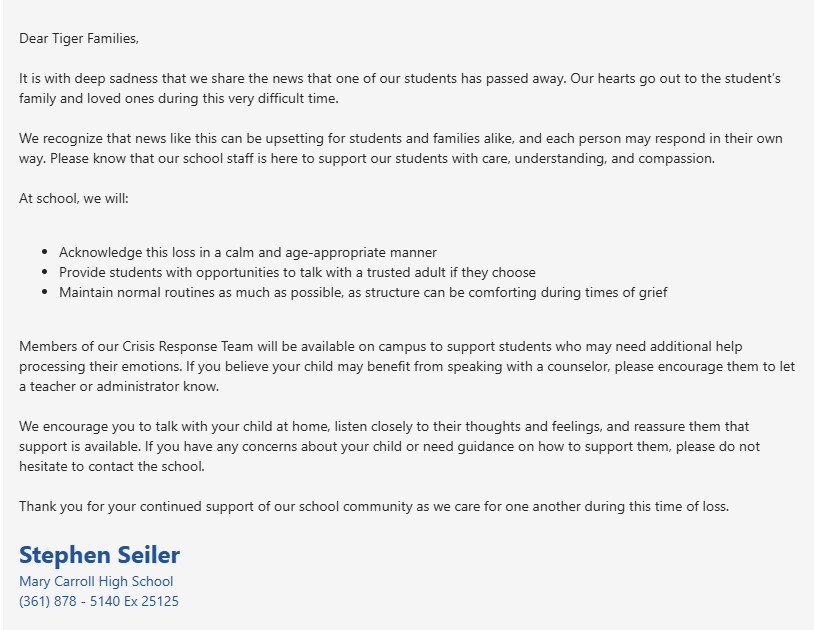Click the bullet dot before 'Acknowledge'
Viewport: 814px width, 630px height.
coord(45,252)
